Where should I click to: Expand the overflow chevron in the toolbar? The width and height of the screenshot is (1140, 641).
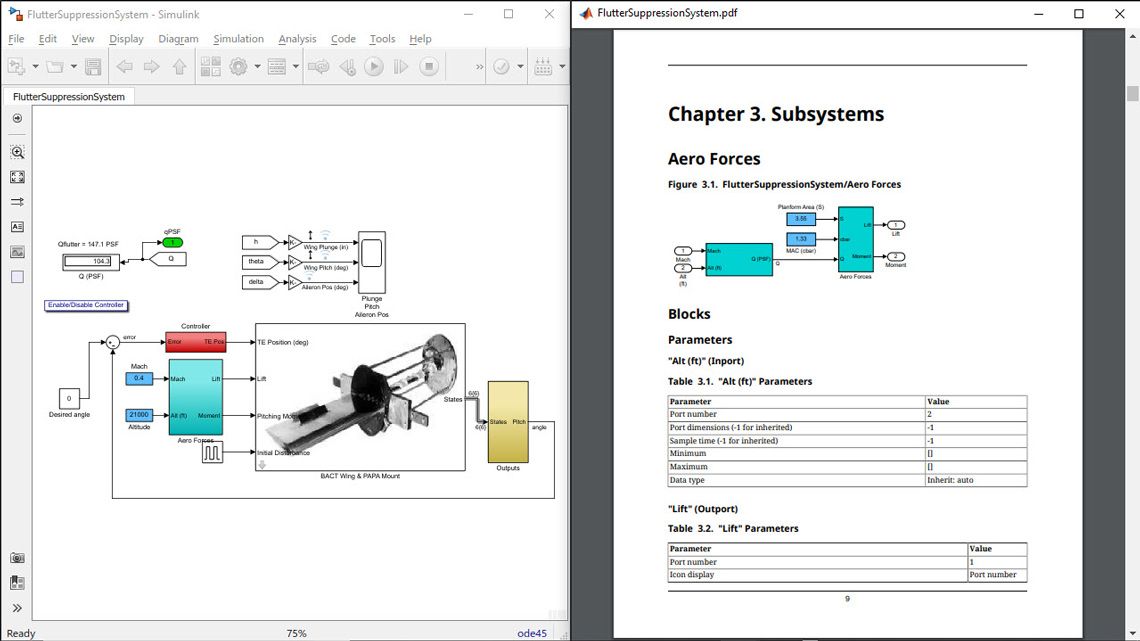tap(479, 67)
